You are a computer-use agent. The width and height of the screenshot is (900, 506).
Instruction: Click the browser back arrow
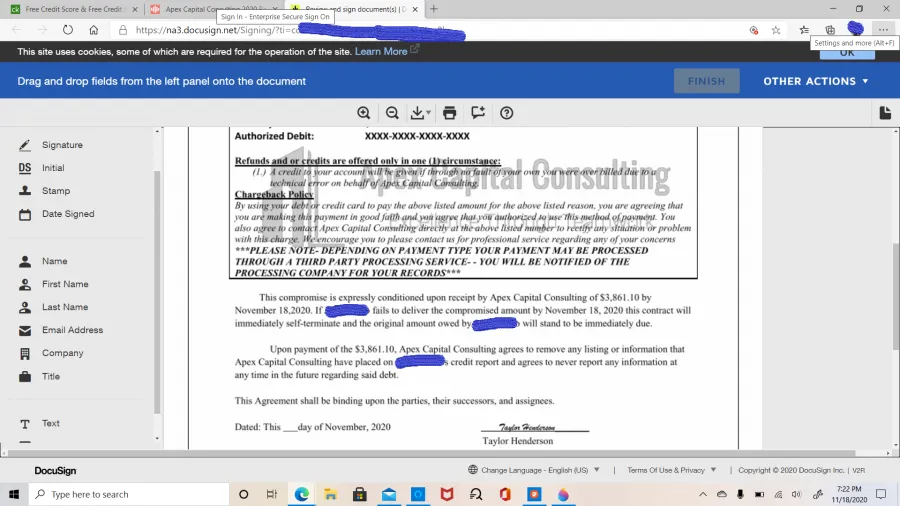(17, 30)
